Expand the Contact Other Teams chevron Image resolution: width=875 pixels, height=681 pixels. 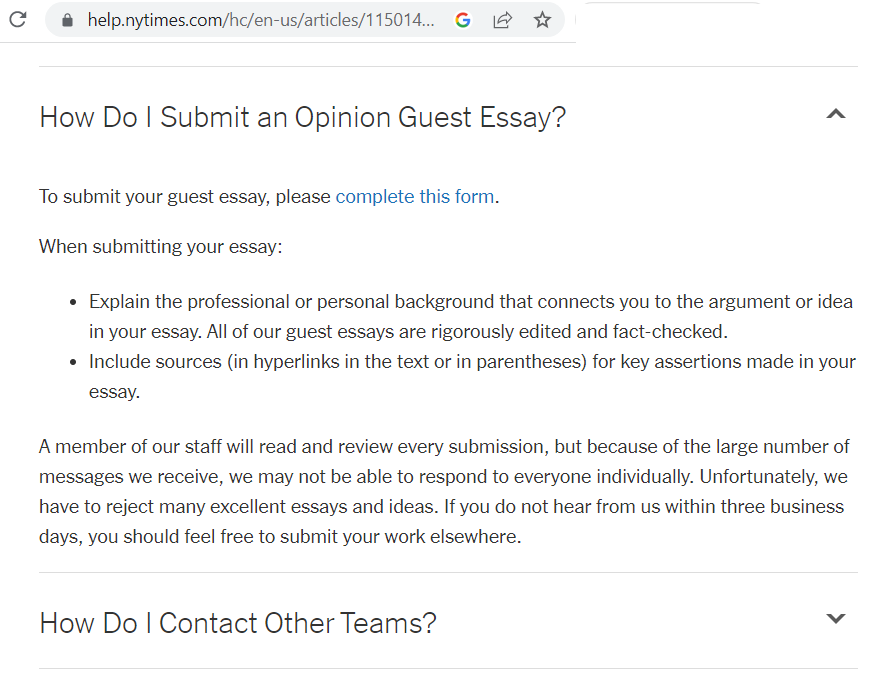[x=835, y=618]
